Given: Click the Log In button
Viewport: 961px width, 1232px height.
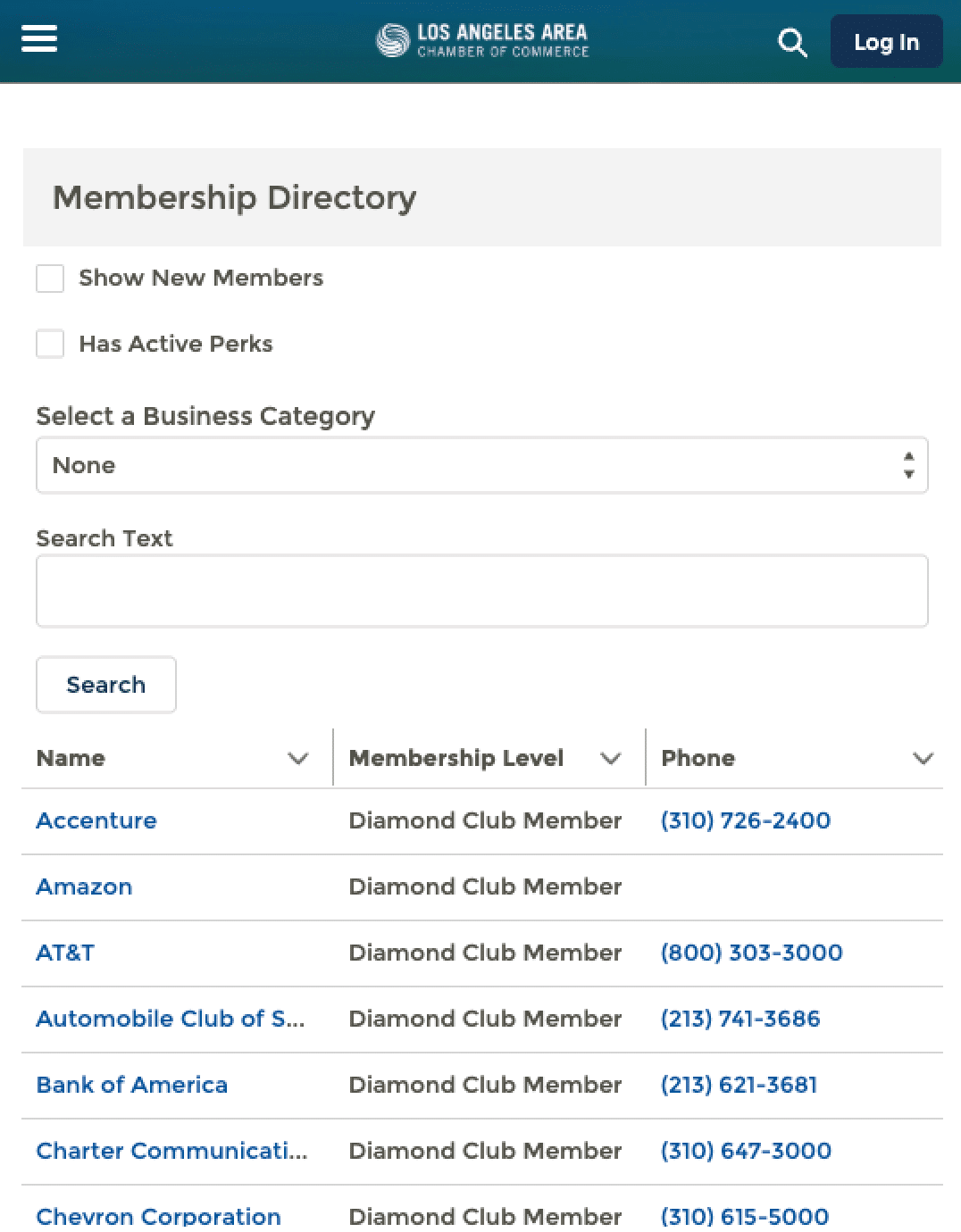Looking at the screenshot, I should click(x=886, y=41).
